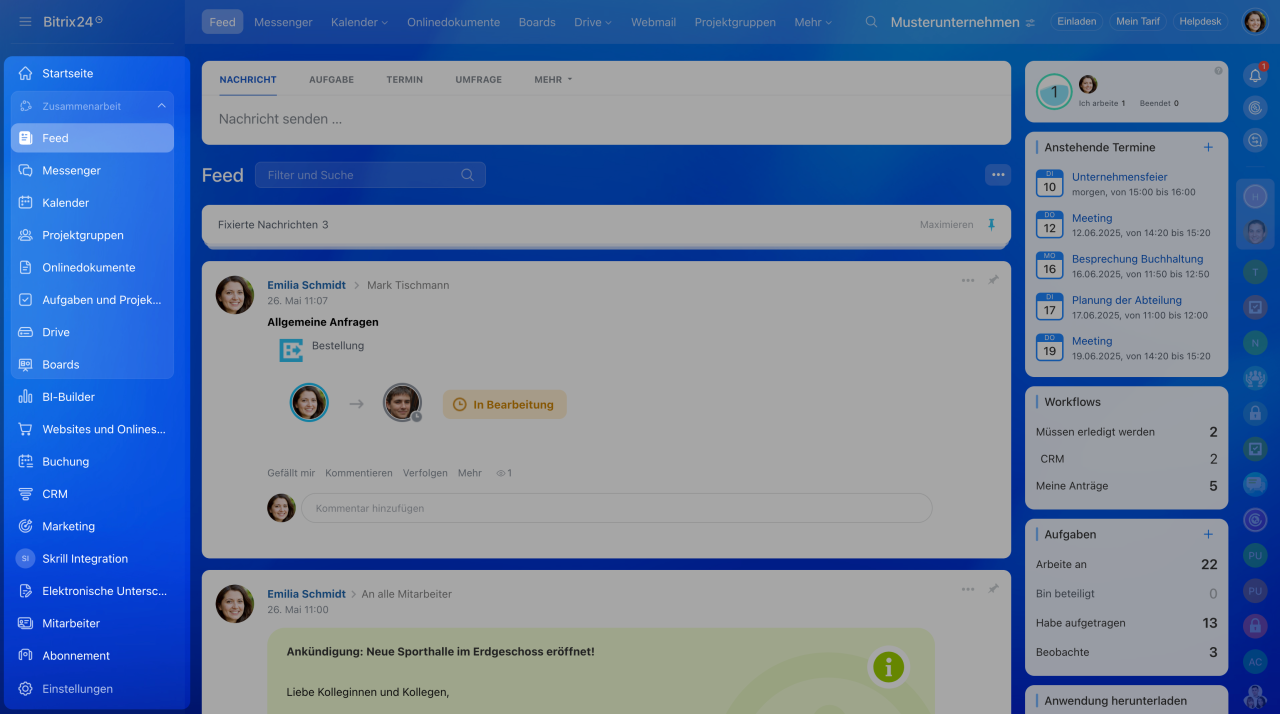This screenshot has width=1280, height=714.
Task: Select the Feed tab in top navigation
Action: (222, 22)
